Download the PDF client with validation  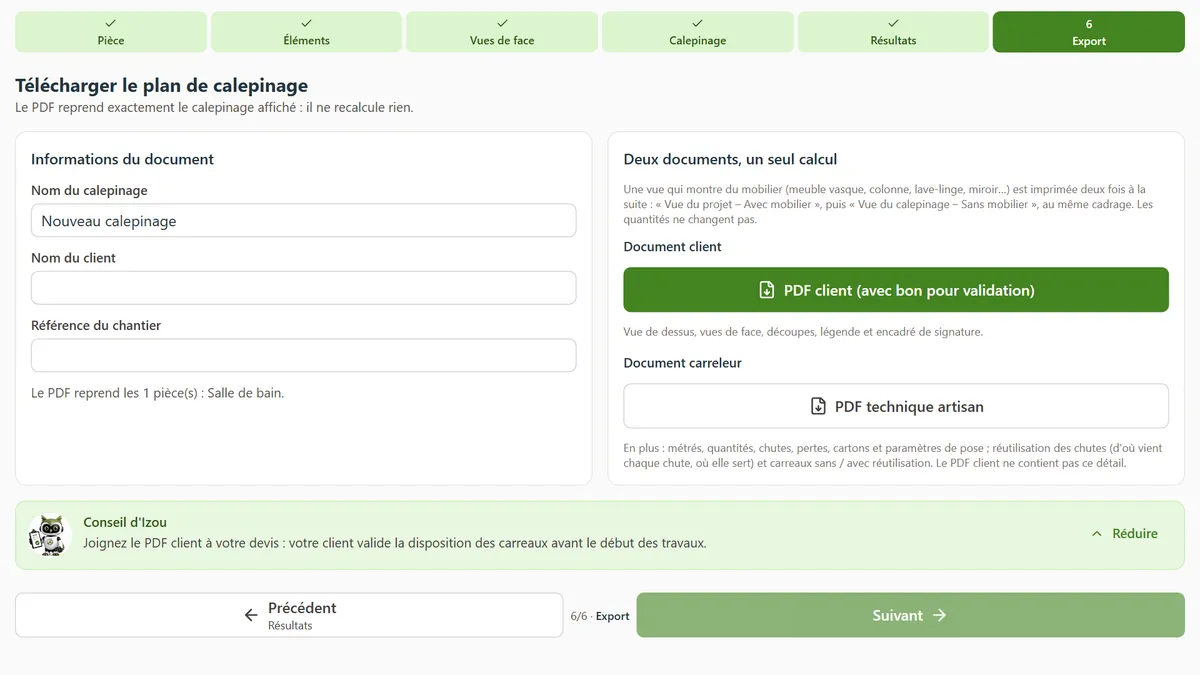[896, 290]
